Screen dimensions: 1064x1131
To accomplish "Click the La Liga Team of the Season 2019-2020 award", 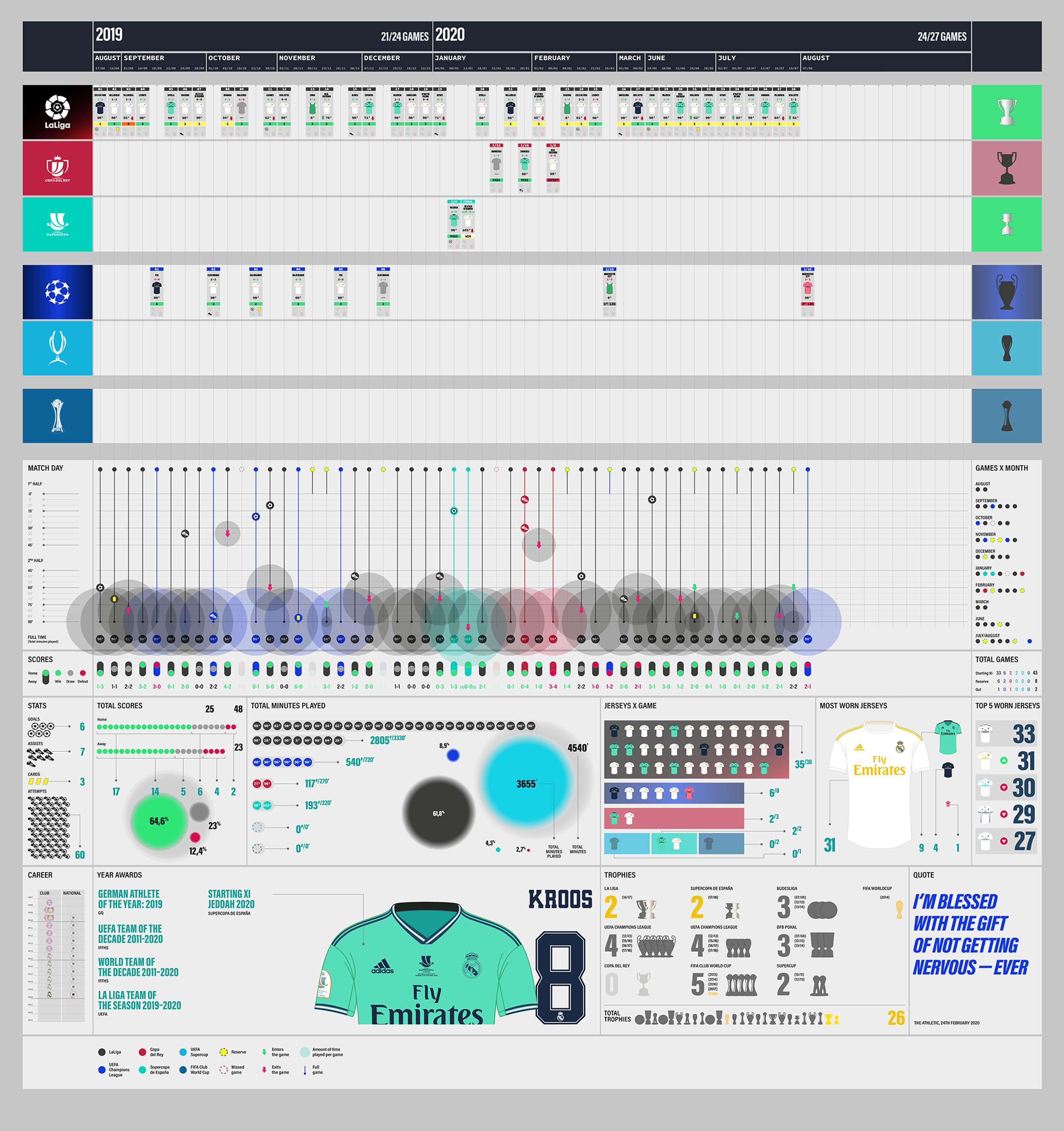I will click(139, 1000).
